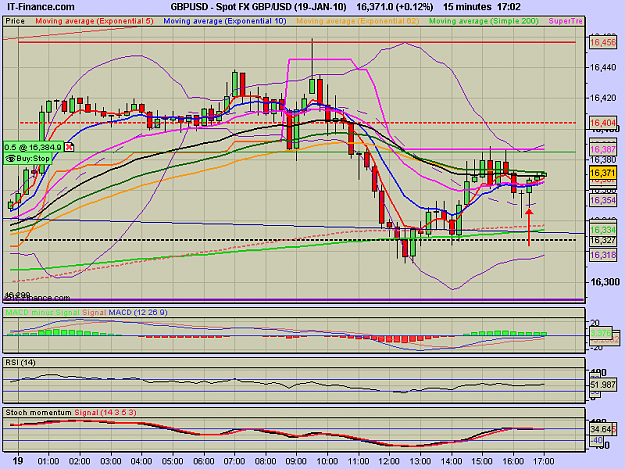625x469 pixels.
Task: Select Moving average (Simple 200) legend
Action: tap(483, 22)
